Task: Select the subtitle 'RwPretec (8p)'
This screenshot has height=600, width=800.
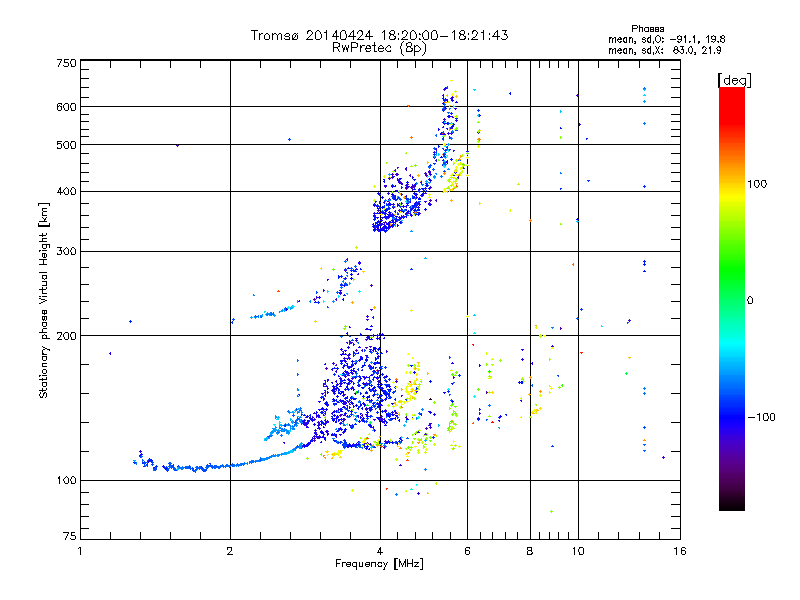Action: pyautogui.click(x=379, y=48)
